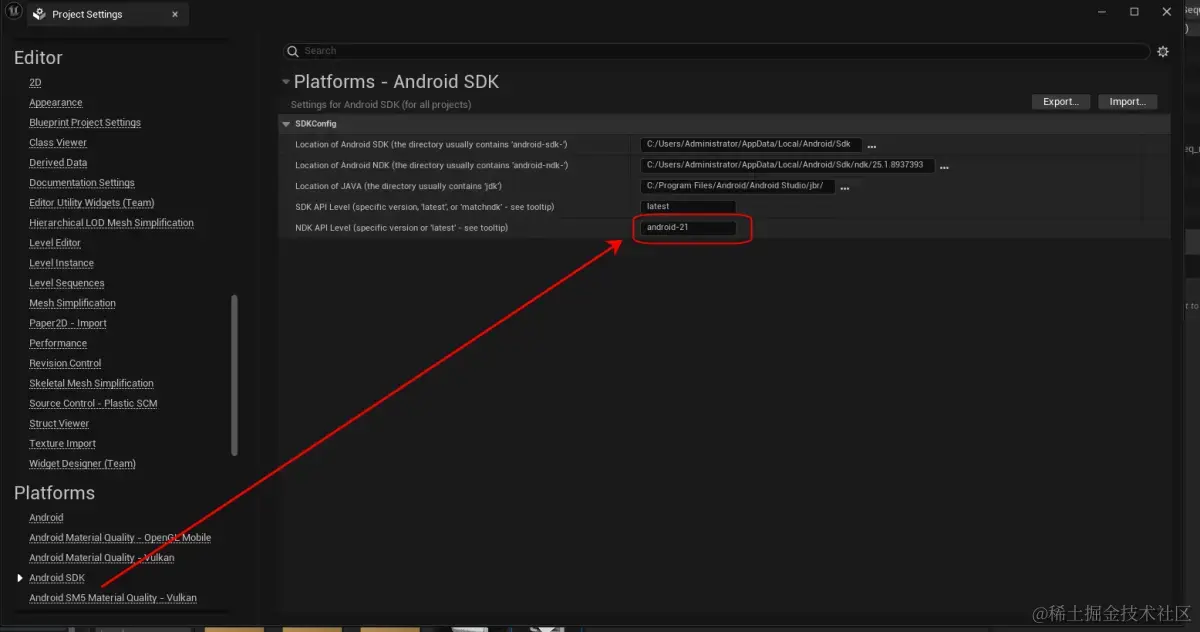Screen dimensions: 1200x632
Task: Select Android SDK in Platforms list
Action: (x=57, y=578)
